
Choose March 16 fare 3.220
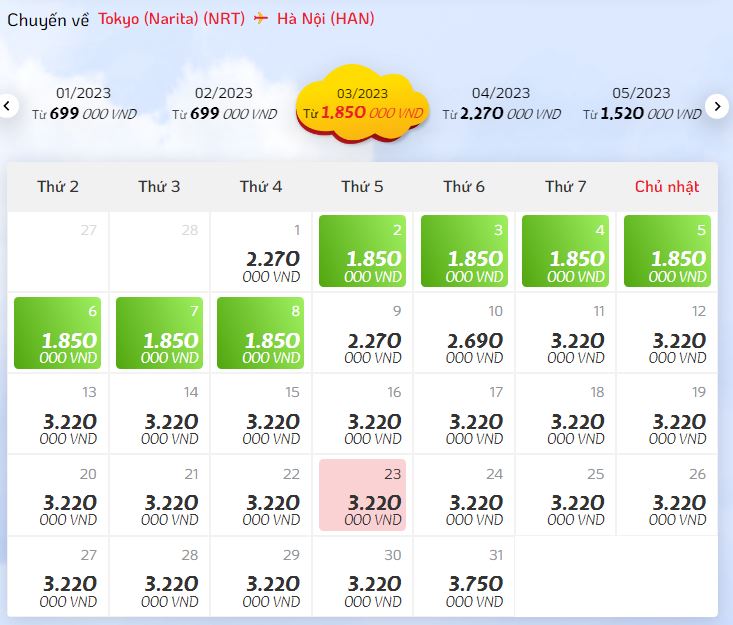(x=362, y=414)
